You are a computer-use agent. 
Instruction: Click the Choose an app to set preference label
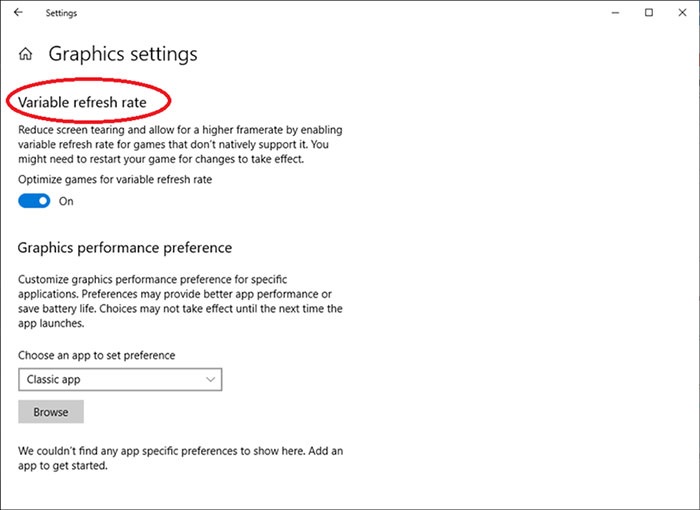point(97,355)
